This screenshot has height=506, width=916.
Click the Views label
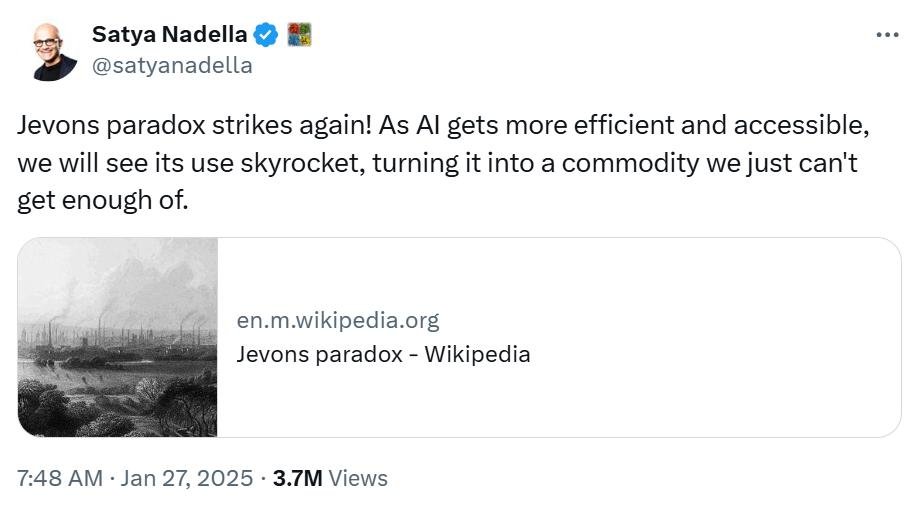pos(358,478)
